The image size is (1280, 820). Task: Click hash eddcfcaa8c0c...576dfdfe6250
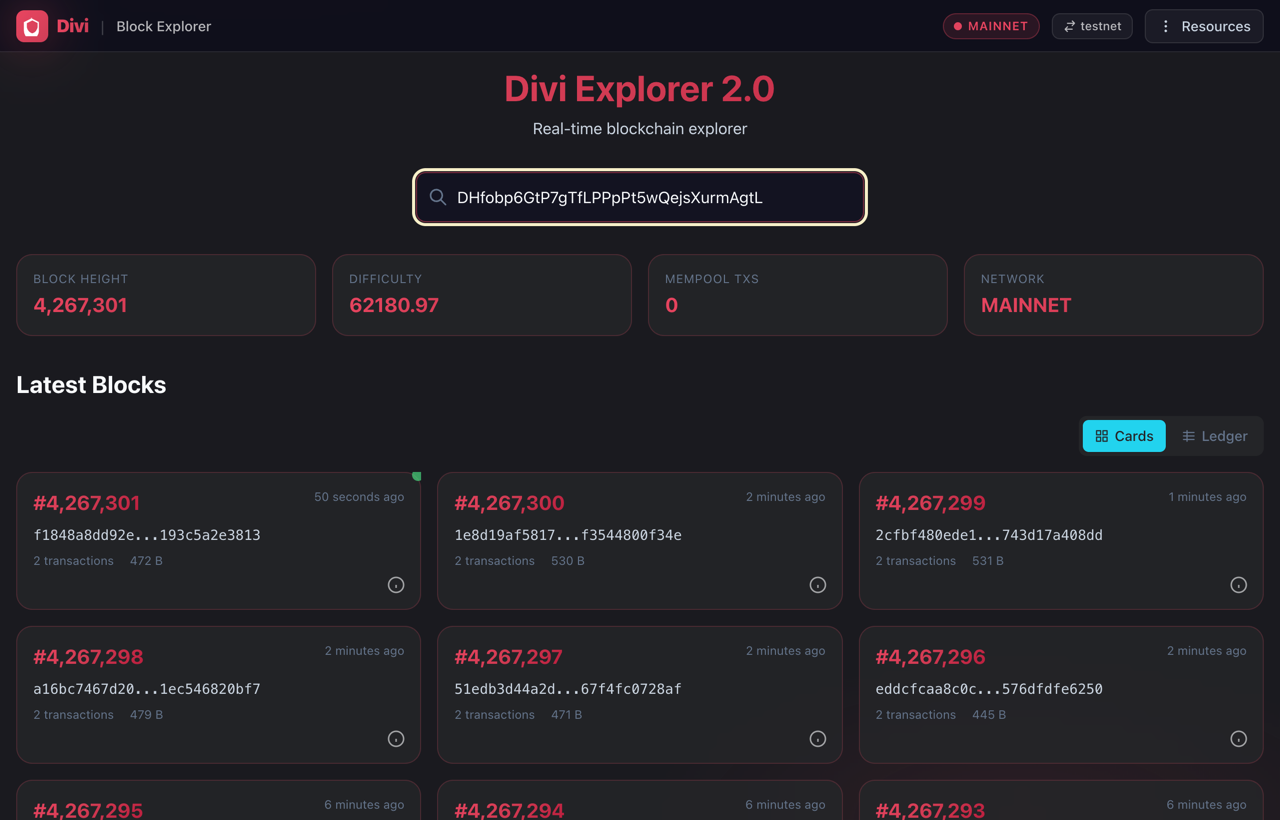coord(989,689)
